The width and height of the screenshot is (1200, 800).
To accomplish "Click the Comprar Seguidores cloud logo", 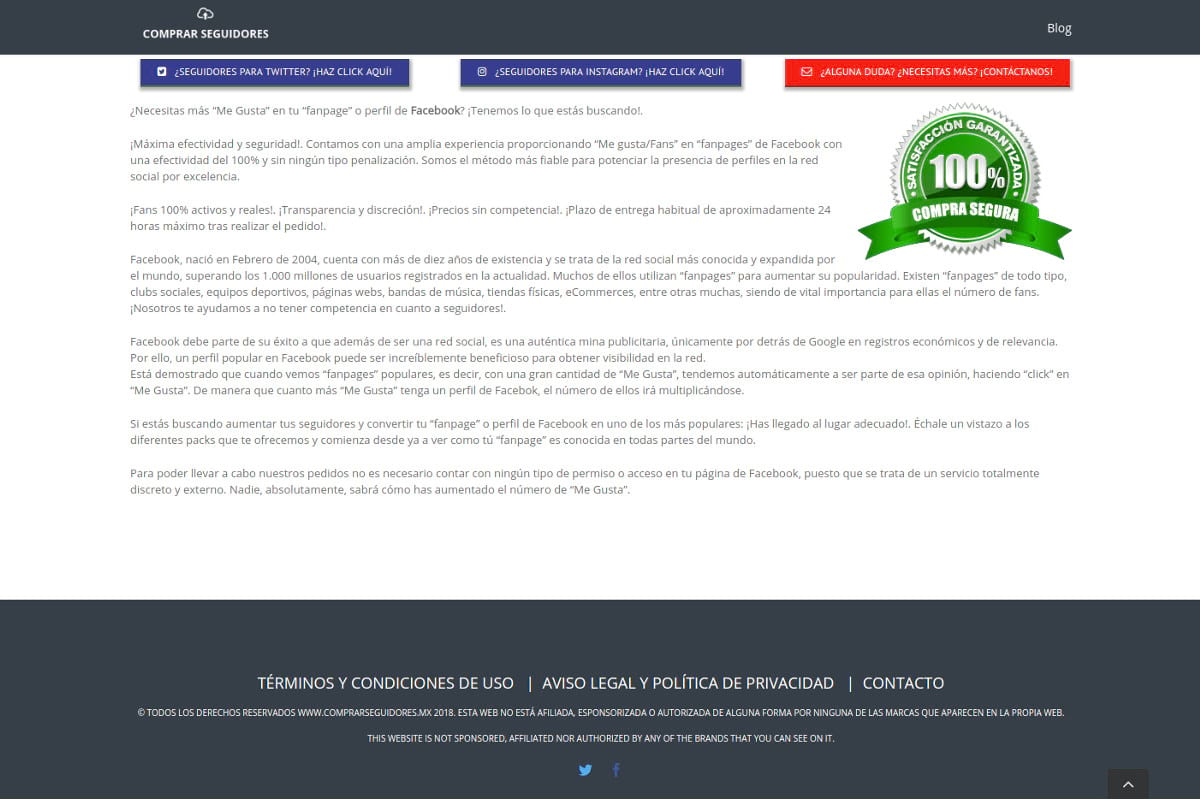I will click(205, 24).
